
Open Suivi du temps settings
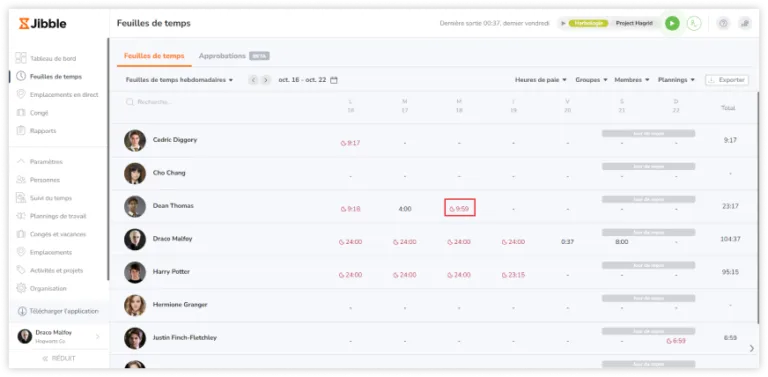click(x=44, y=198)
